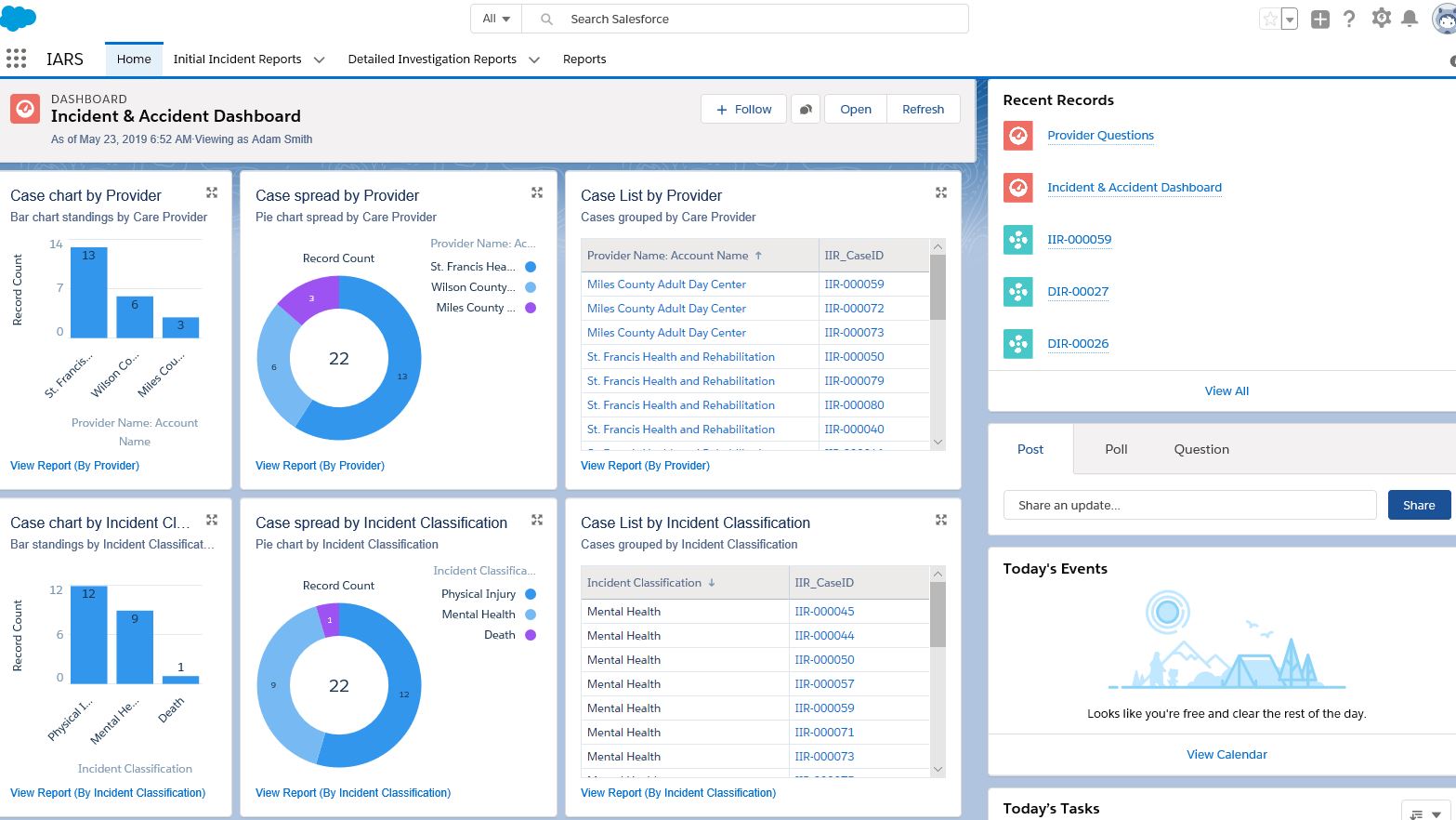
Task: Click the dashboard icon next to Provider Questions
Action: (x=1017, y=135)
